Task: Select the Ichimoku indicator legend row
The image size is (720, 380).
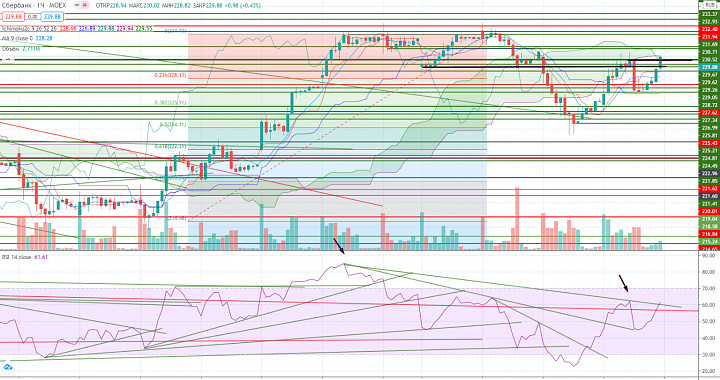Action: click(x=77, y=28)
